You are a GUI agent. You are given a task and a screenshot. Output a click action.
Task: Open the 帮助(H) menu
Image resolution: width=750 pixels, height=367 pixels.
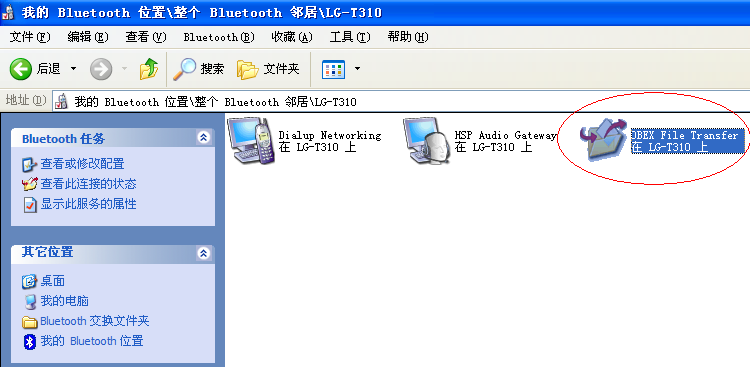pyautogui.click(x=408, y=37)
